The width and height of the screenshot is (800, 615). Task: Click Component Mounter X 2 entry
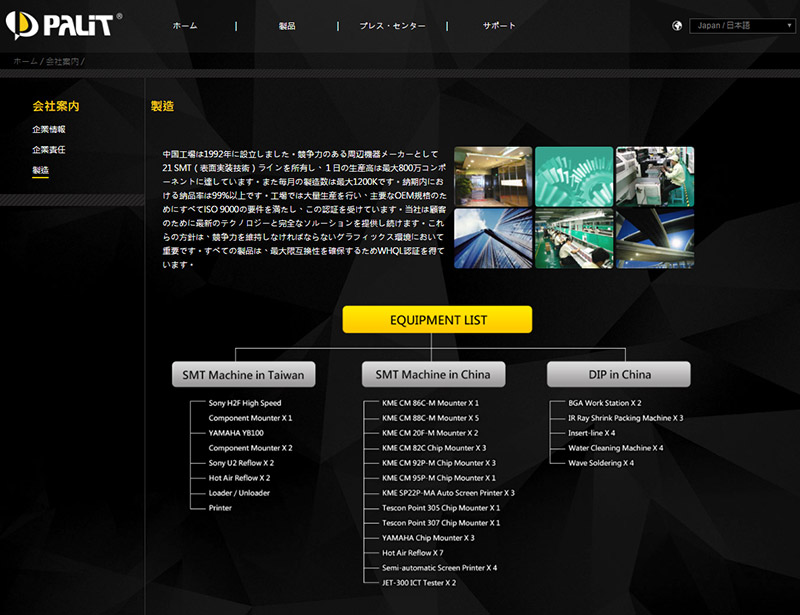coord(251,448)
